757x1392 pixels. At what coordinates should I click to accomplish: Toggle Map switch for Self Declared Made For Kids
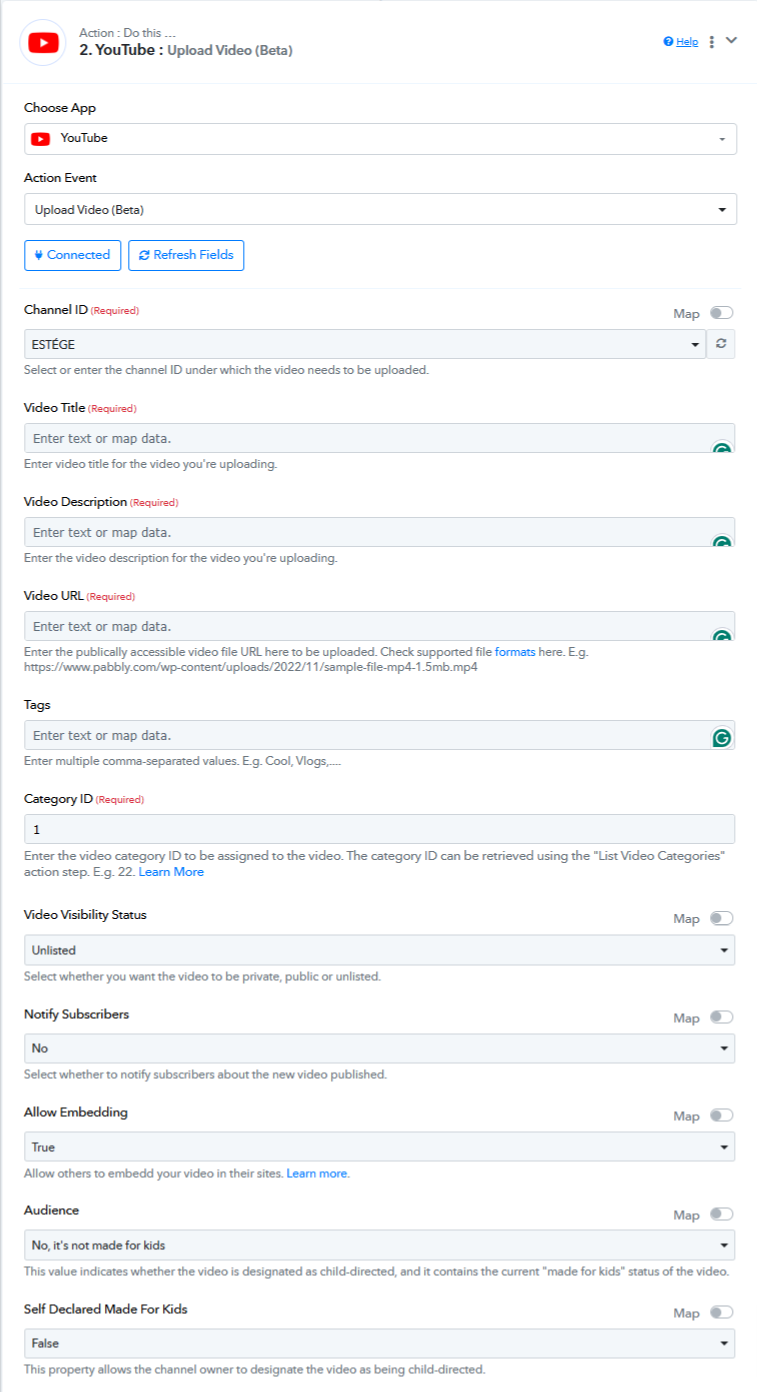coord(721,1312)
